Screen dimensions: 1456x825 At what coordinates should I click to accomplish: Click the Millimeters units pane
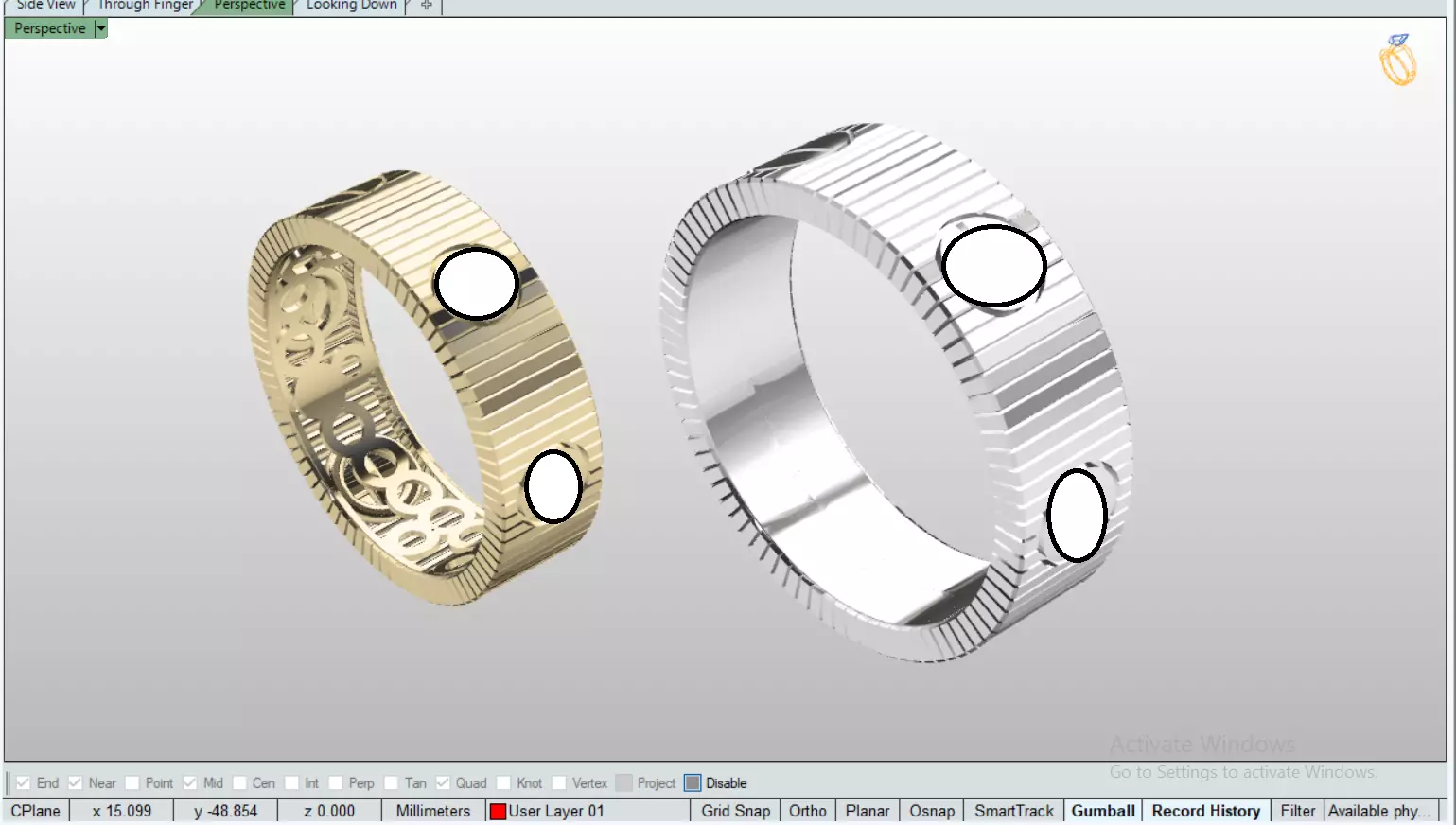tap(433, 811)
